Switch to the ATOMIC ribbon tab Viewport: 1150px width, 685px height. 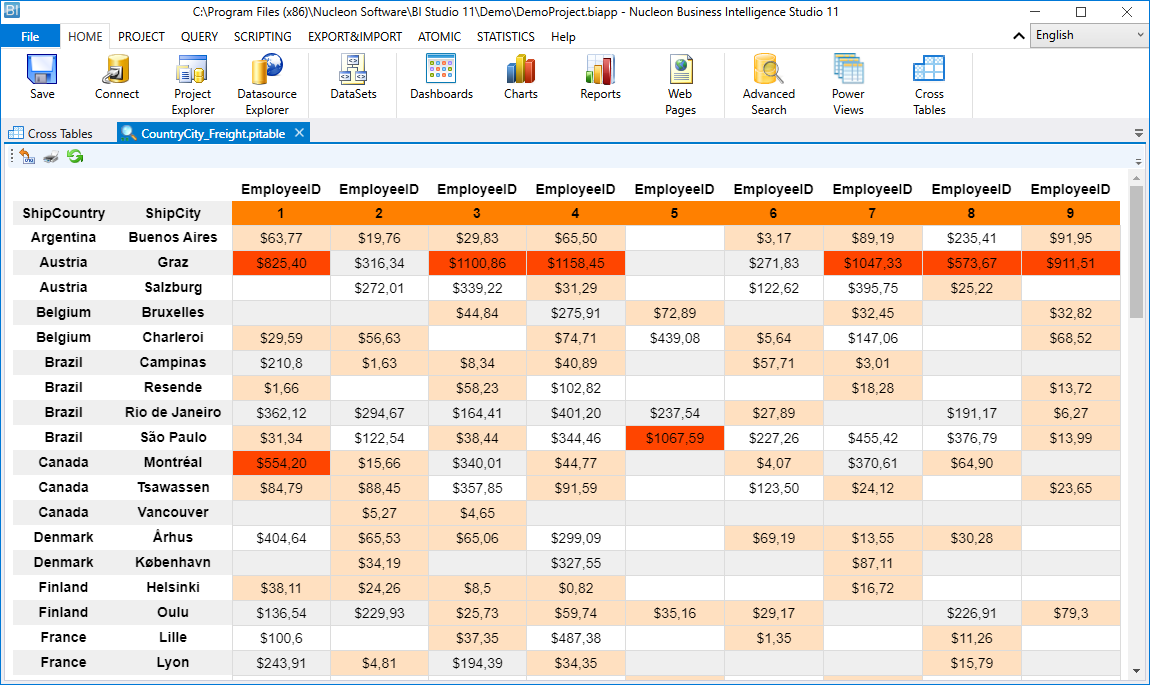[x=439, y=37]
